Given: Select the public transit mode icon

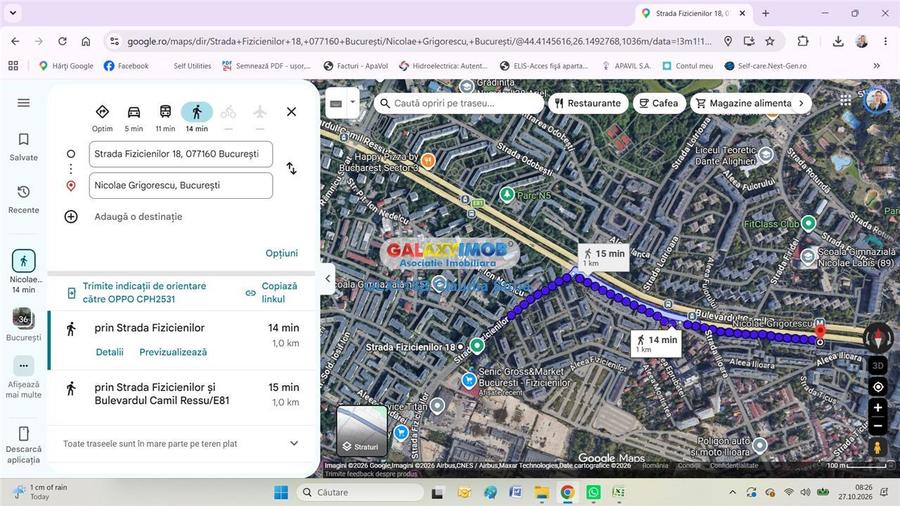Looking at the screenshot, I should click(165, 112).
